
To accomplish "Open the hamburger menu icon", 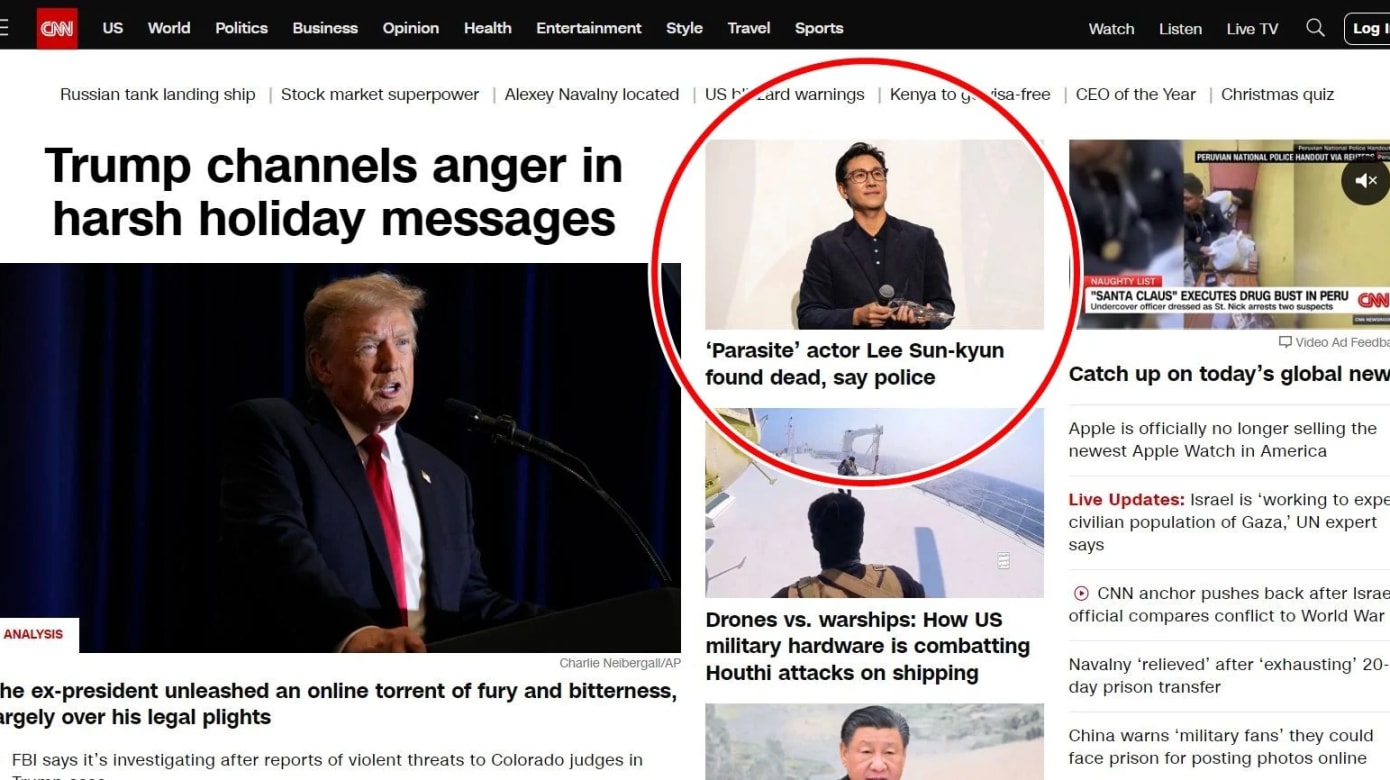I will click(4, 28).
